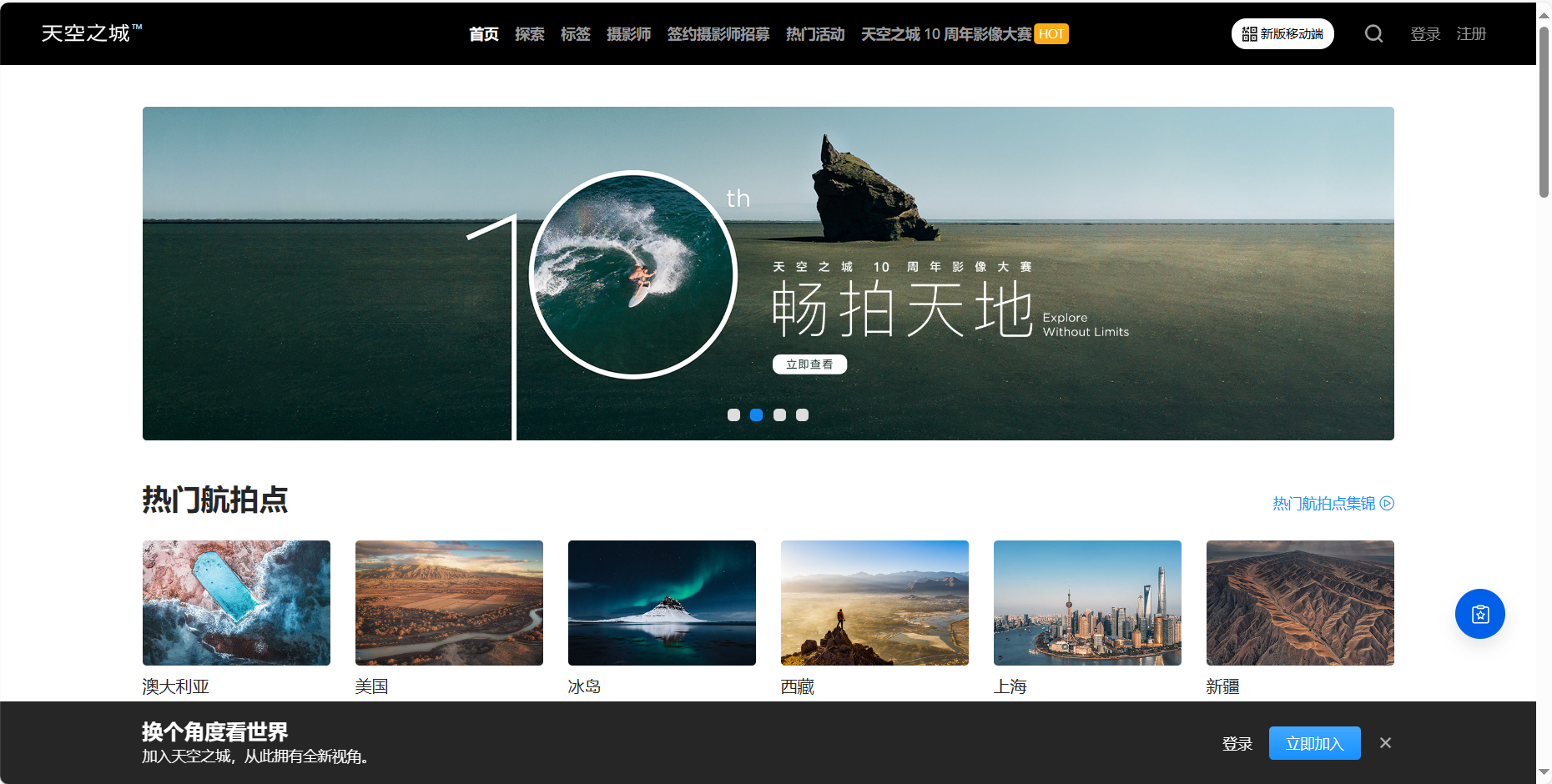Open the 摄影师 menu item
This screenshot has height=784, width=1552.
[628, 34]
